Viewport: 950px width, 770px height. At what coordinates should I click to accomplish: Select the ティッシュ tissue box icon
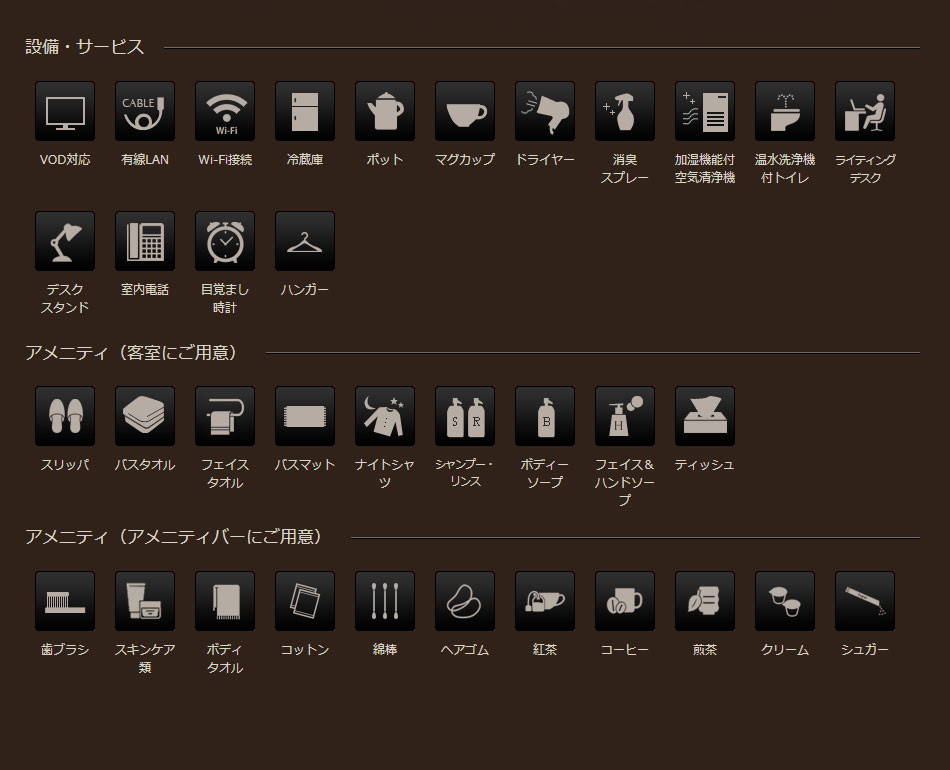705,416
